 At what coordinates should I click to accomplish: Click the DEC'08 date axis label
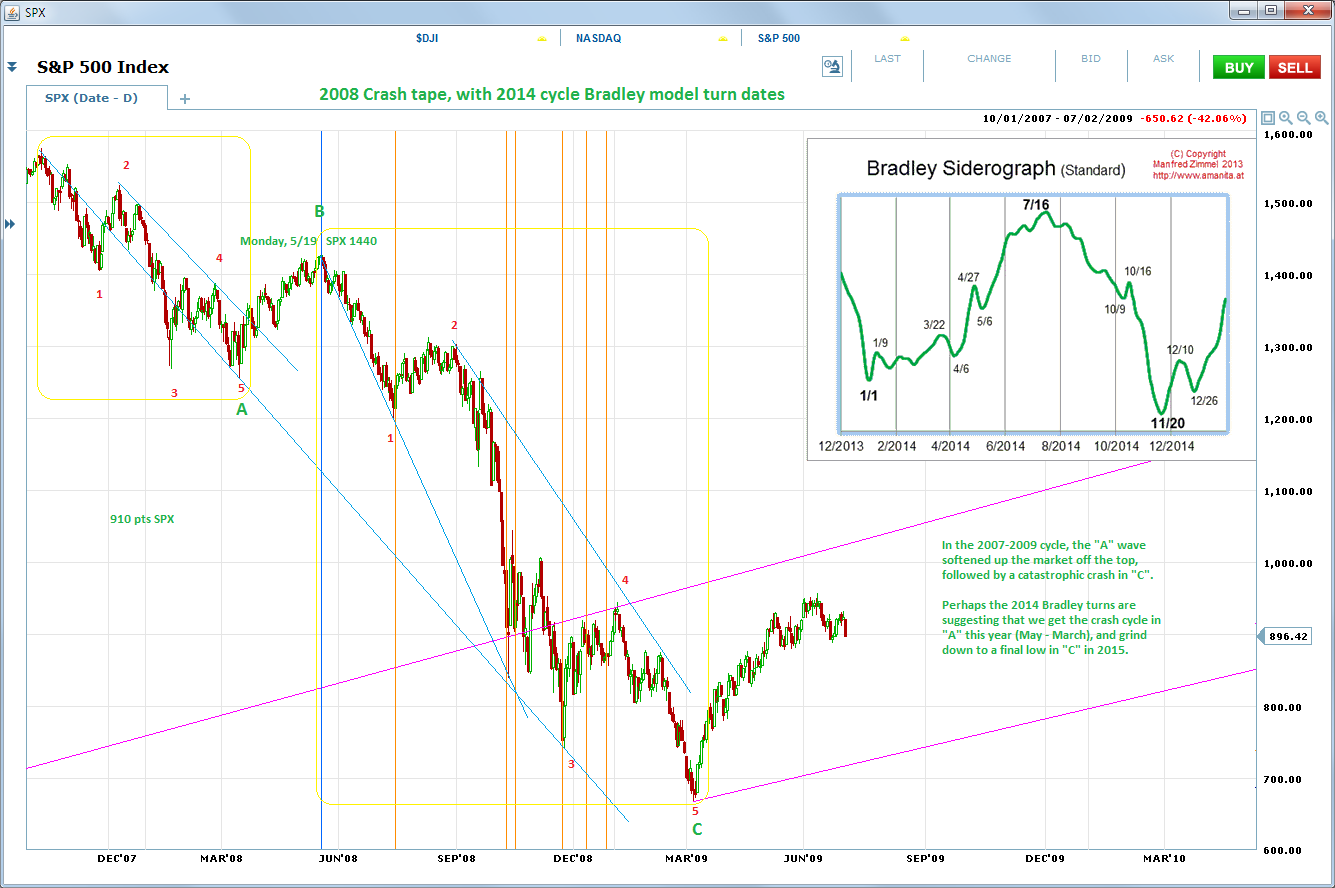pyautogui.click(x=574, y=858)
